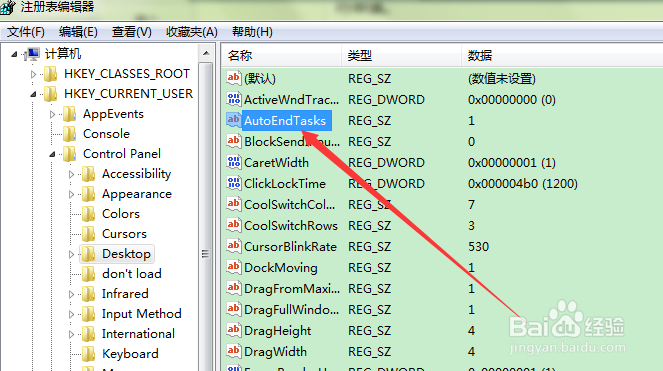This screenshot has width=663, height=371.
Task: Expand the International node arrow
Action: [71, 334]
